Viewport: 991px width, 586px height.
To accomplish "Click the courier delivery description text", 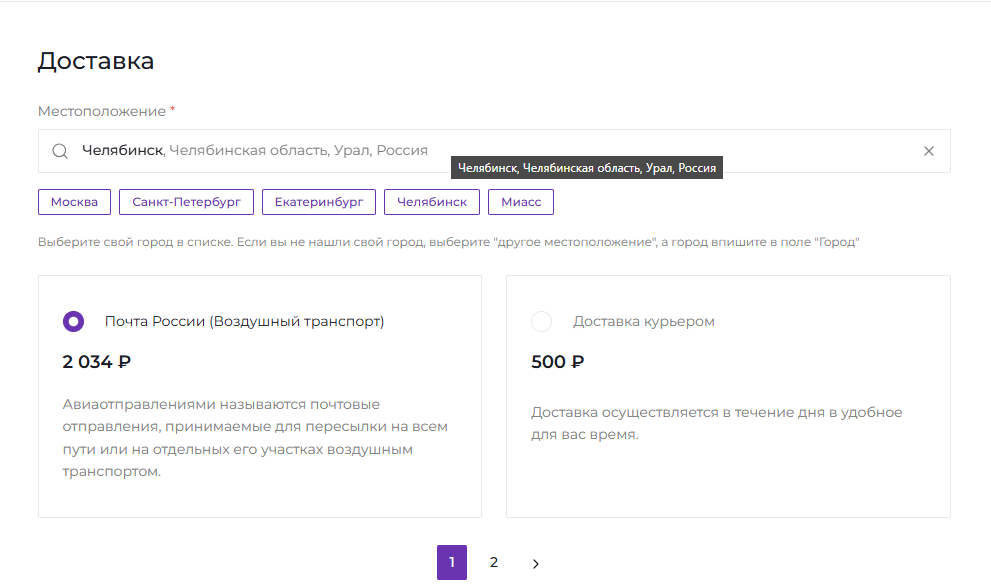I will click(x=716, y=423).
